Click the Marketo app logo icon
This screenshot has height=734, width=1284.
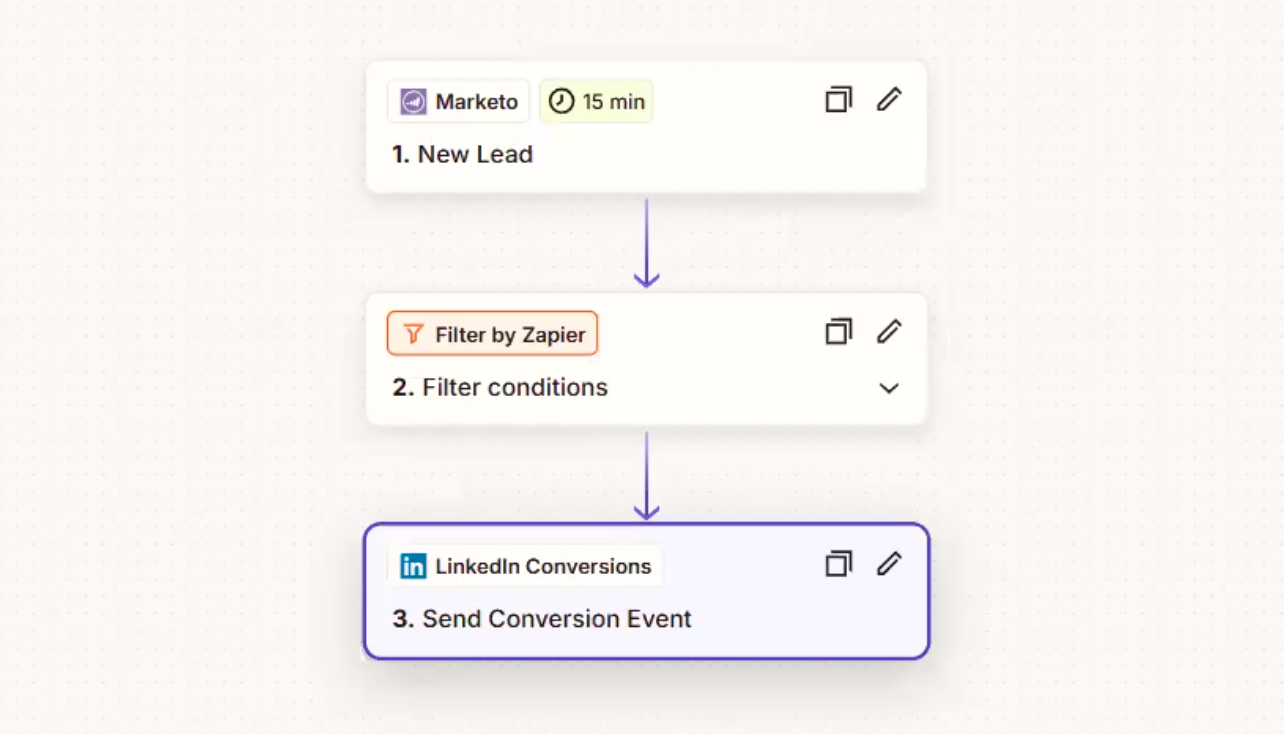pos(413,102)
